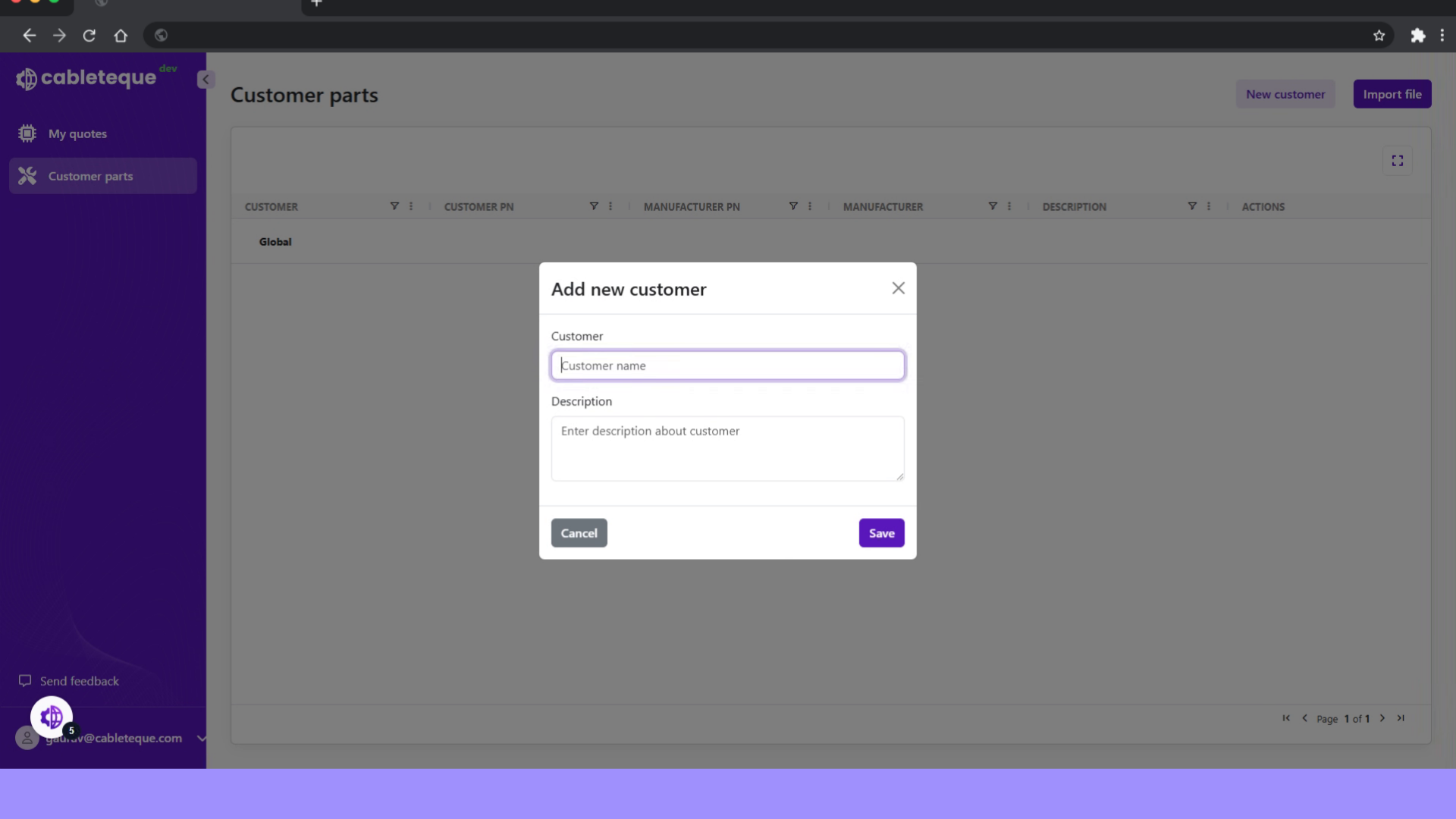Viewport: 1456px width, 819px height.
Task: Open the Customer PN column options menu
Action: [x=610, y=206]
